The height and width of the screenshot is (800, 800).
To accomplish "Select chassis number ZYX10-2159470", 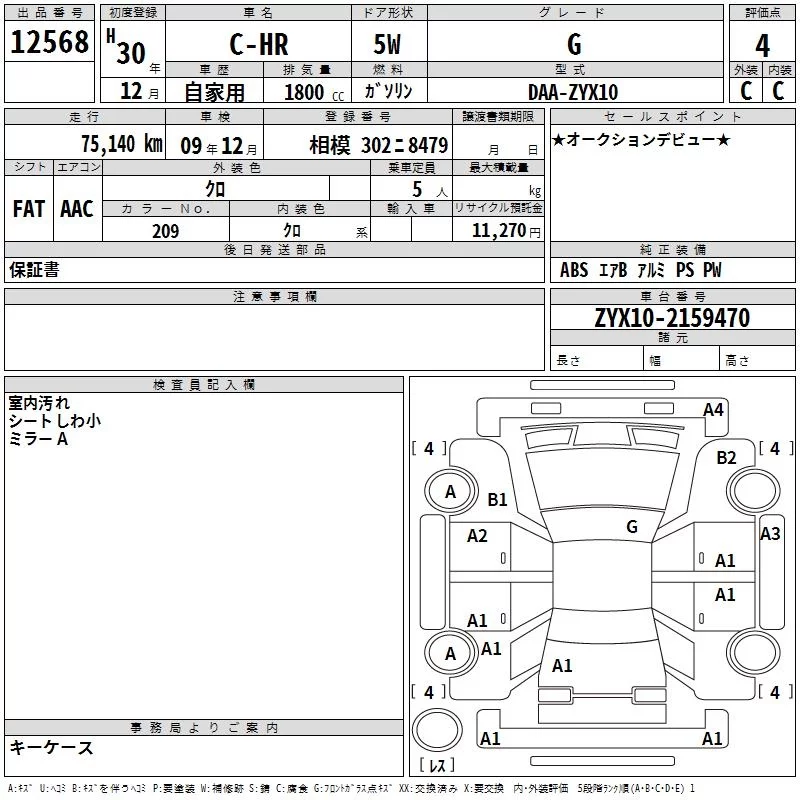I will pos(672,318).
